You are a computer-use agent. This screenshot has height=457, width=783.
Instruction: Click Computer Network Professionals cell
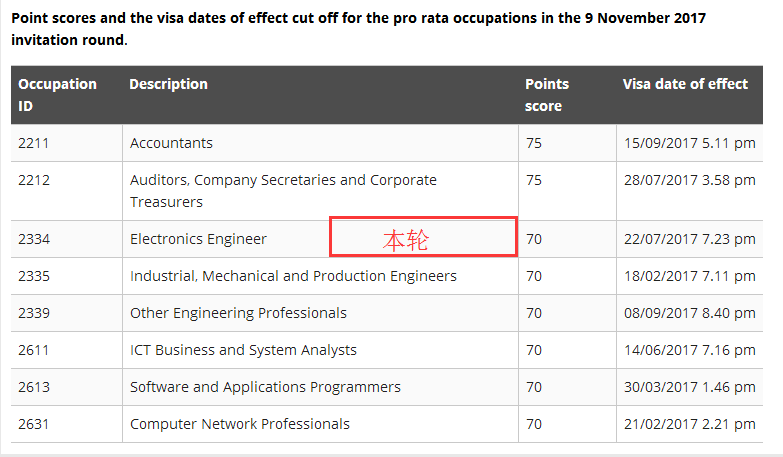[240, 424]
